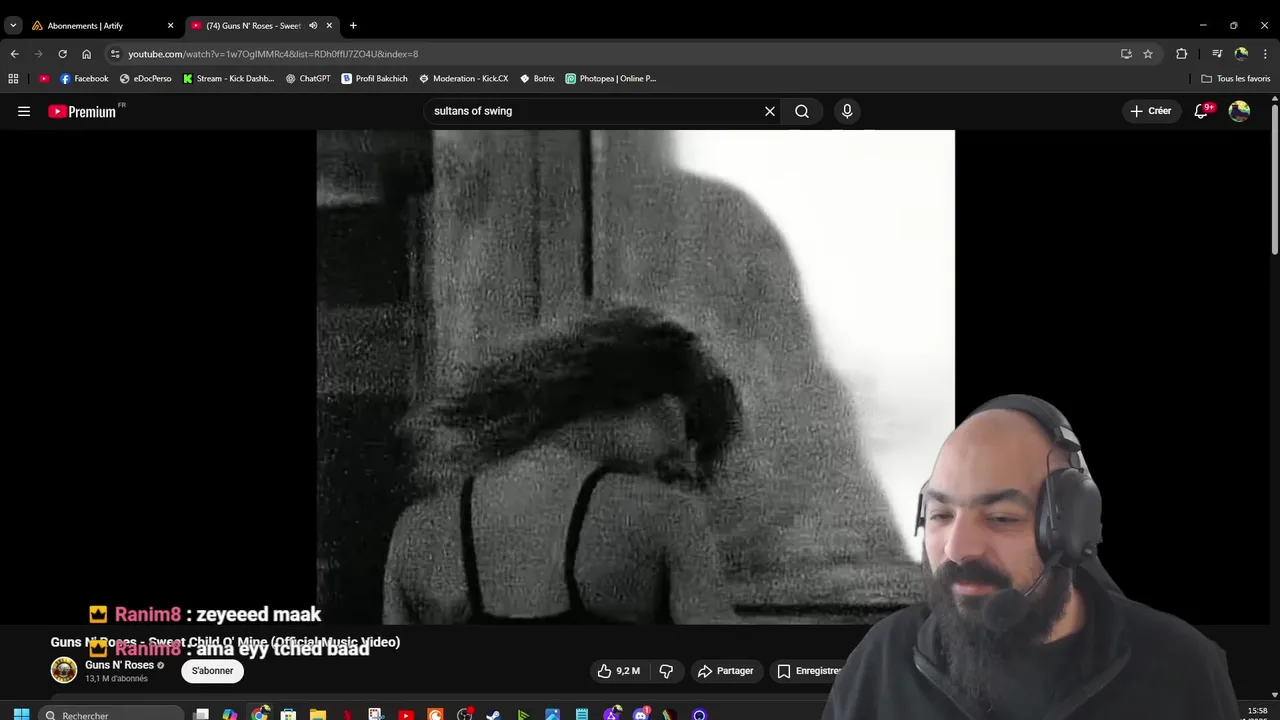The image size is (1280, 720).
Task: Focus the youtube.com address bar
Action: click(x=610, y=54)
